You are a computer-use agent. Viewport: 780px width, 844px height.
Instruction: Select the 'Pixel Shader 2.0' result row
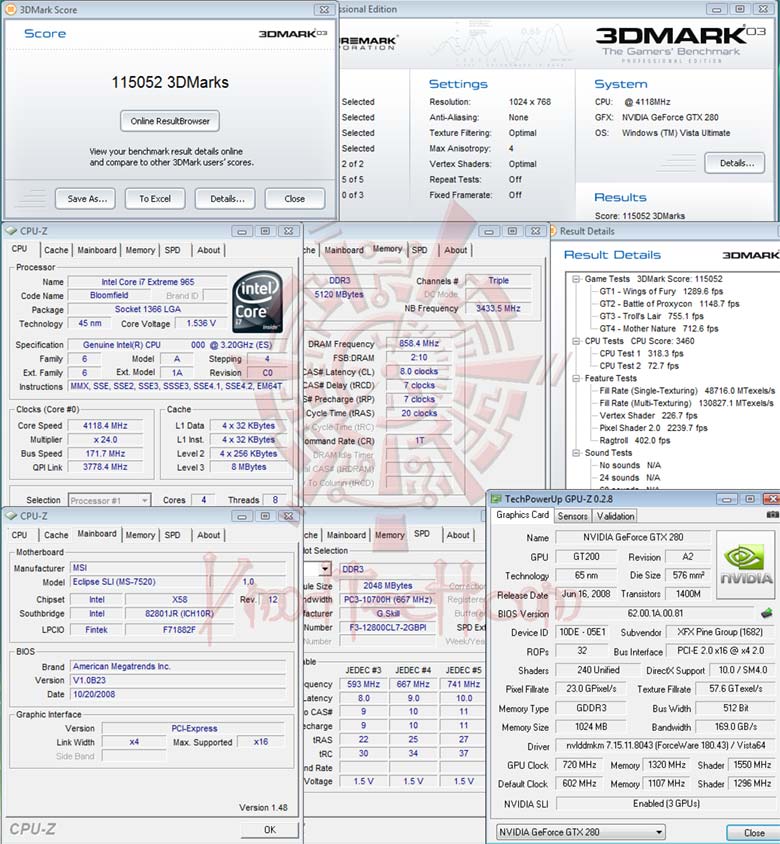[653, 427]
